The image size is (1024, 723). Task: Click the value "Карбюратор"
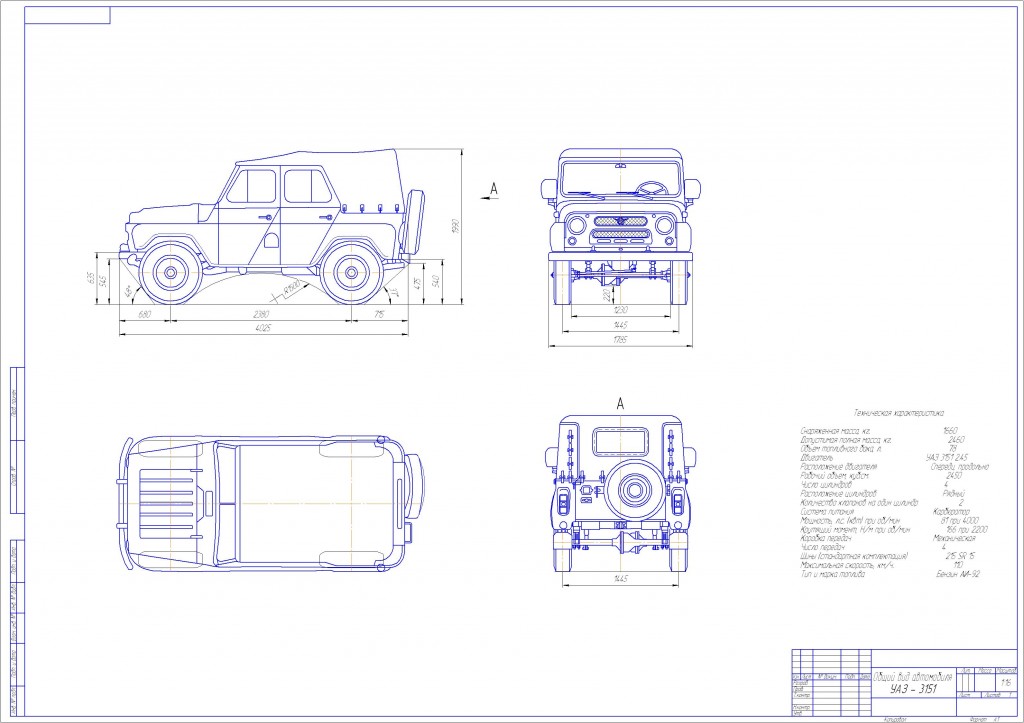pyautogui.click(x=952, y=512)
